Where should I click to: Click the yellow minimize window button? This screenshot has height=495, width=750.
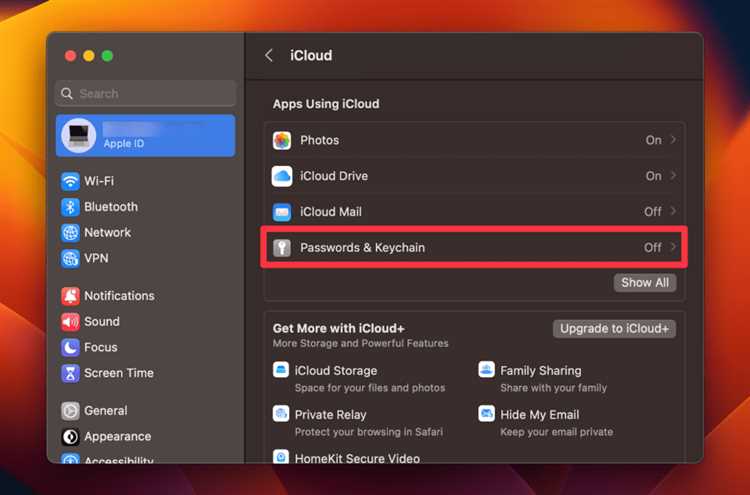(x=89, y=56)
